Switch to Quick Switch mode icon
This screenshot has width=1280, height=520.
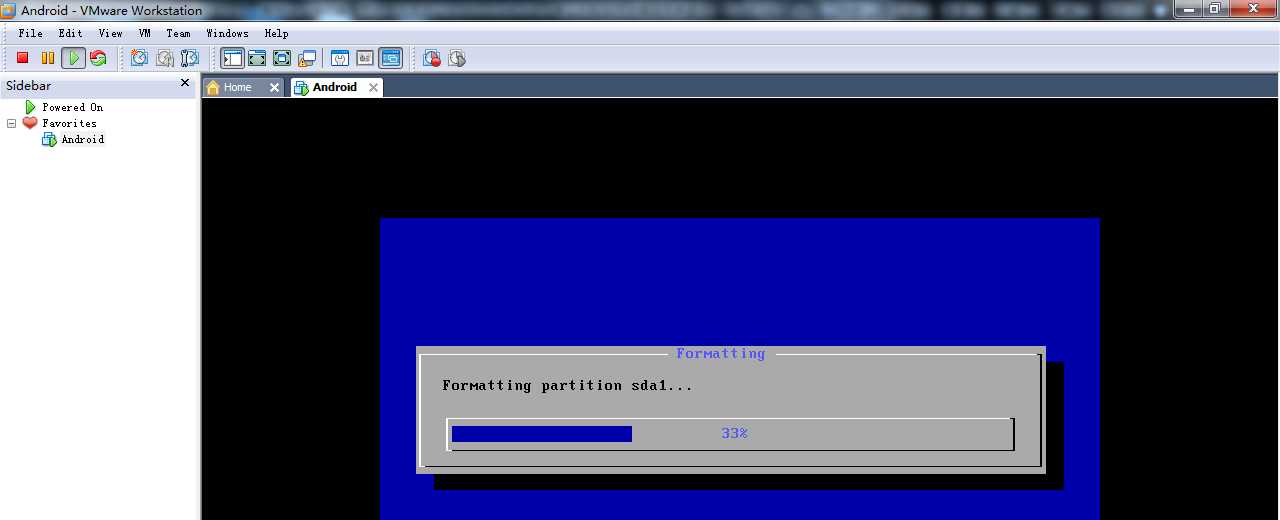pyautogui.click(x=257, y=58)
